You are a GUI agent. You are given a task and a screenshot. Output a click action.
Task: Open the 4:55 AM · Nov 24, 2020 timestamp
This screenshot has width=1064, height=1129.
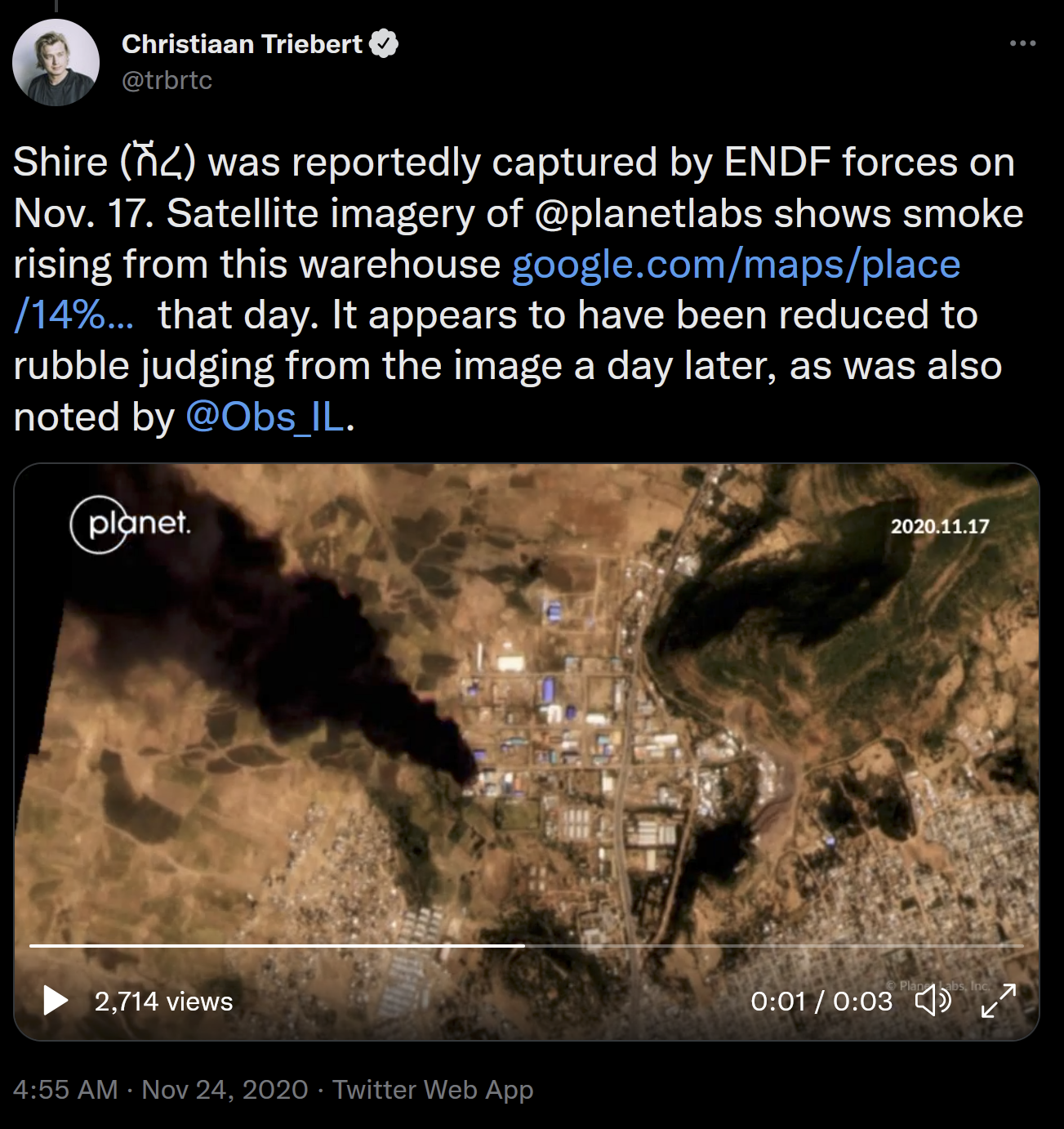point(161,1090)
